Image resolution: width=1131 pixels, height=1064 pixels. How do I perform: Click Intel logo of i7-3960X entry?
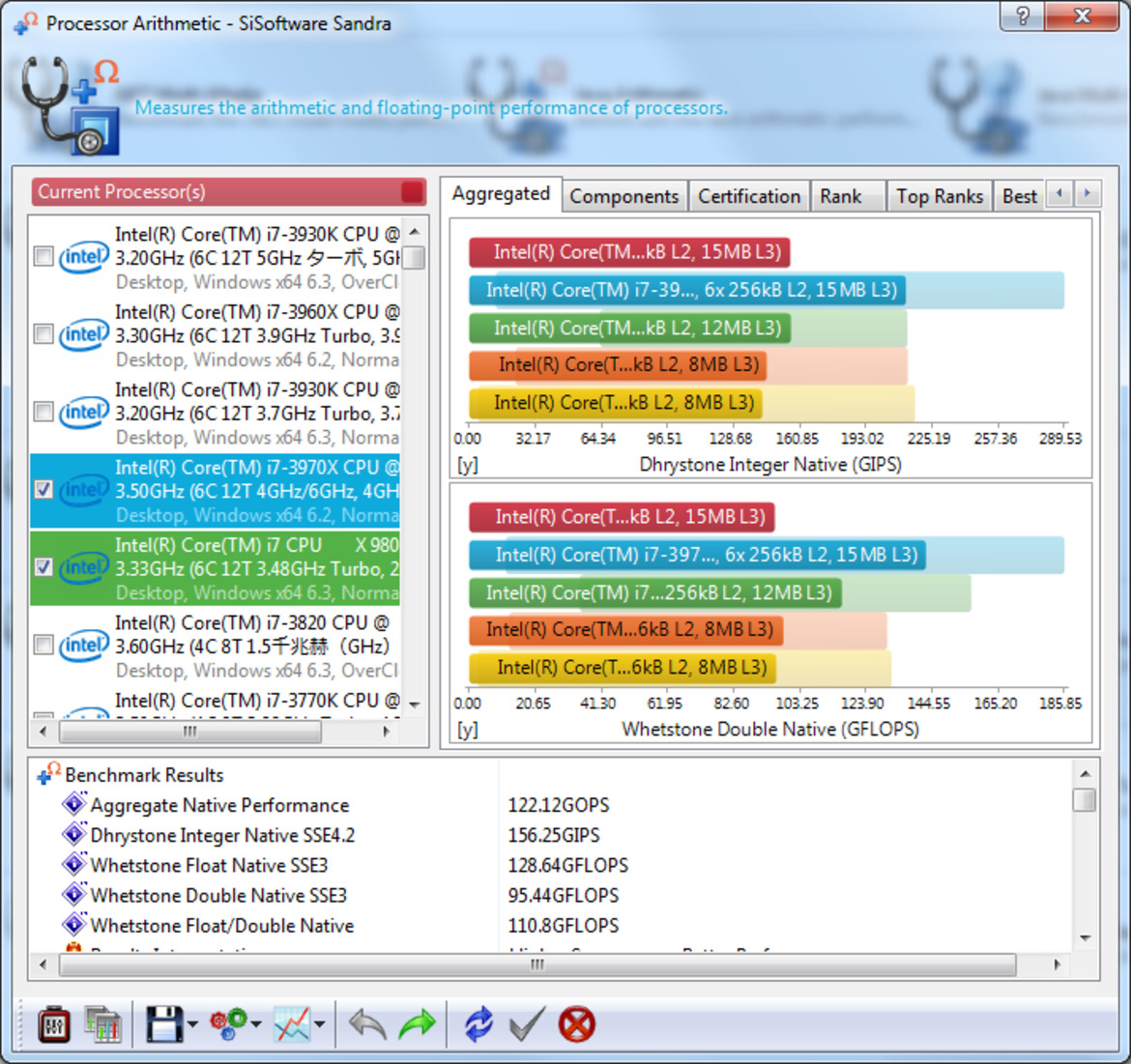pyautogui.click(x=84, y=334)
